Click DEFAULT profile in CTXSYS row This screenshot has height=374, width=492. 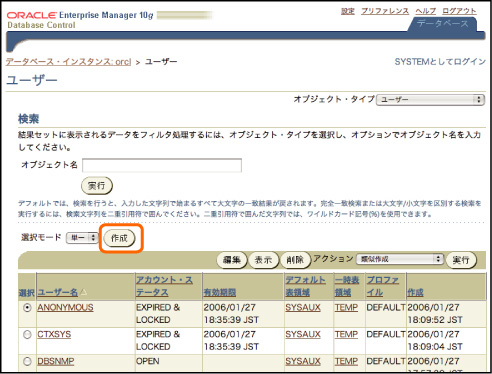[386, 334]
